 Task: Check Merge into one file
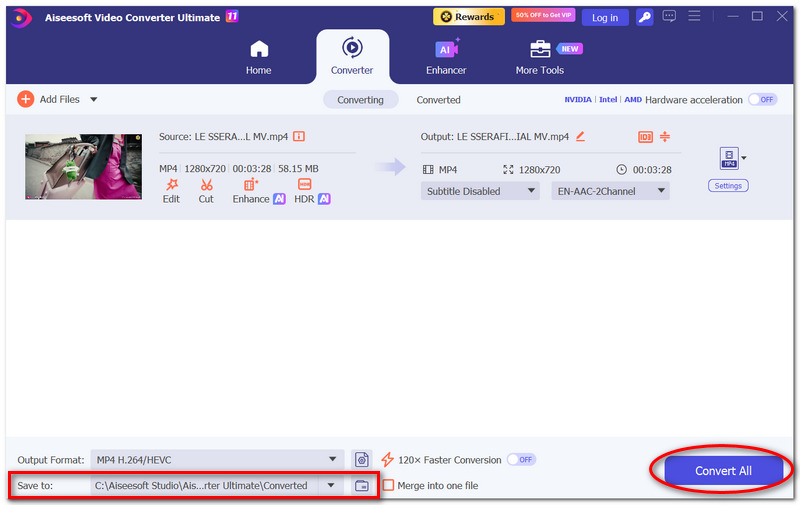(388, 485)
